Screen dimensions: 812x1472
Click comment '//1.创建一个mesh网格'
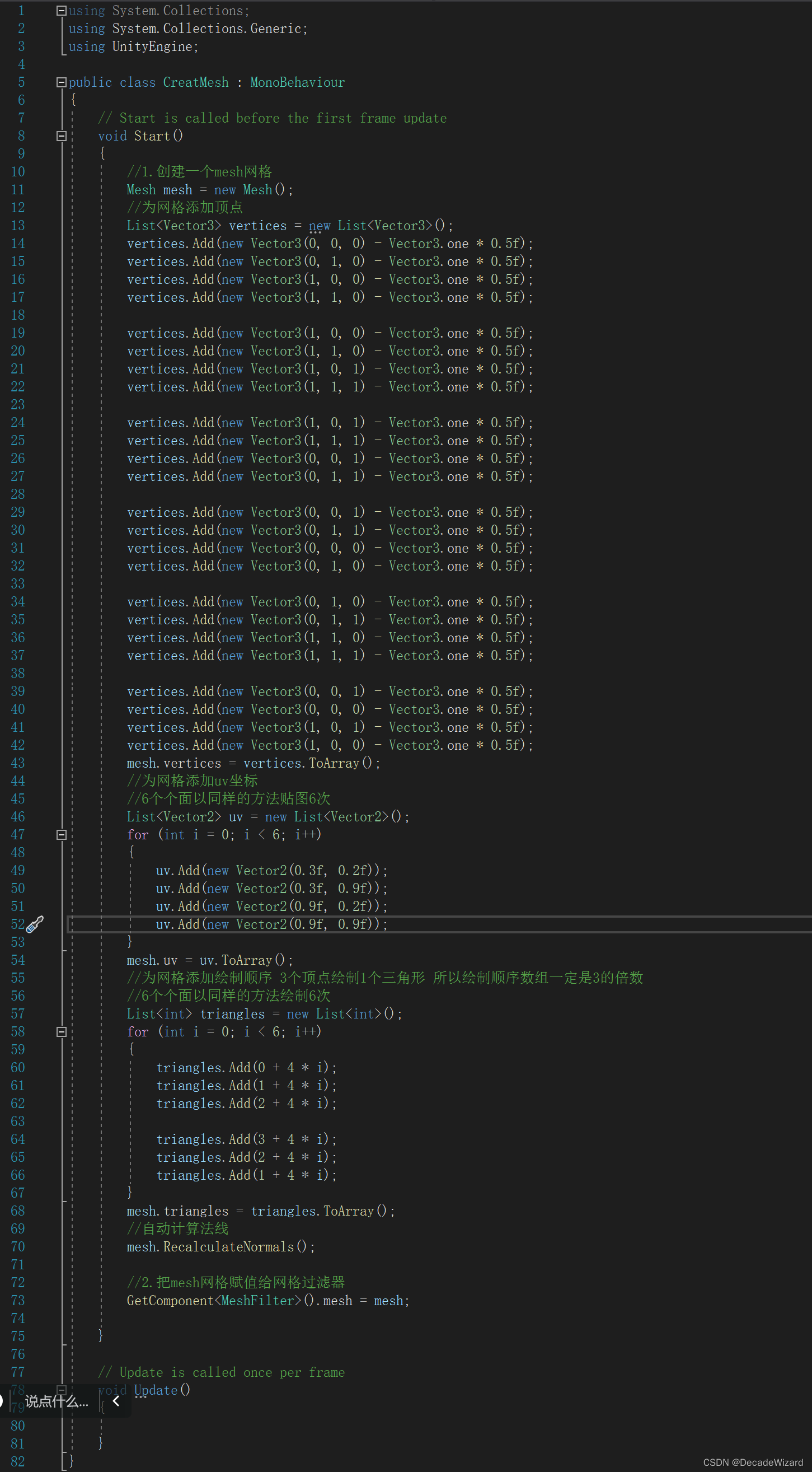click(199, 171)
